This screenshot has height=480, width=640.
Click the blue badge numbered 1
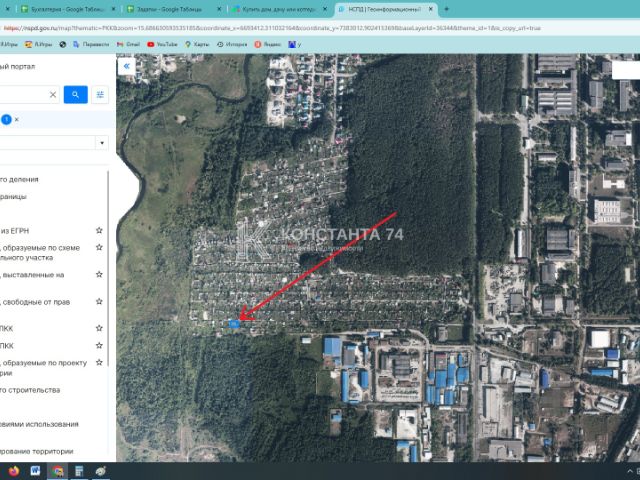click(x=6, y=120)
